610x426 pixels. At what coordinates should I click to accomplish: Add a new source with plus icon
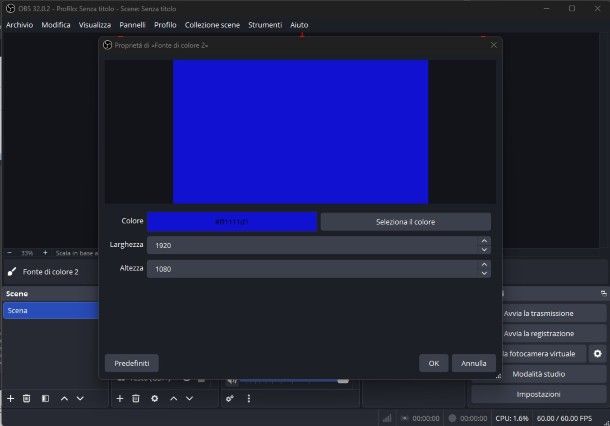(120, 398)
